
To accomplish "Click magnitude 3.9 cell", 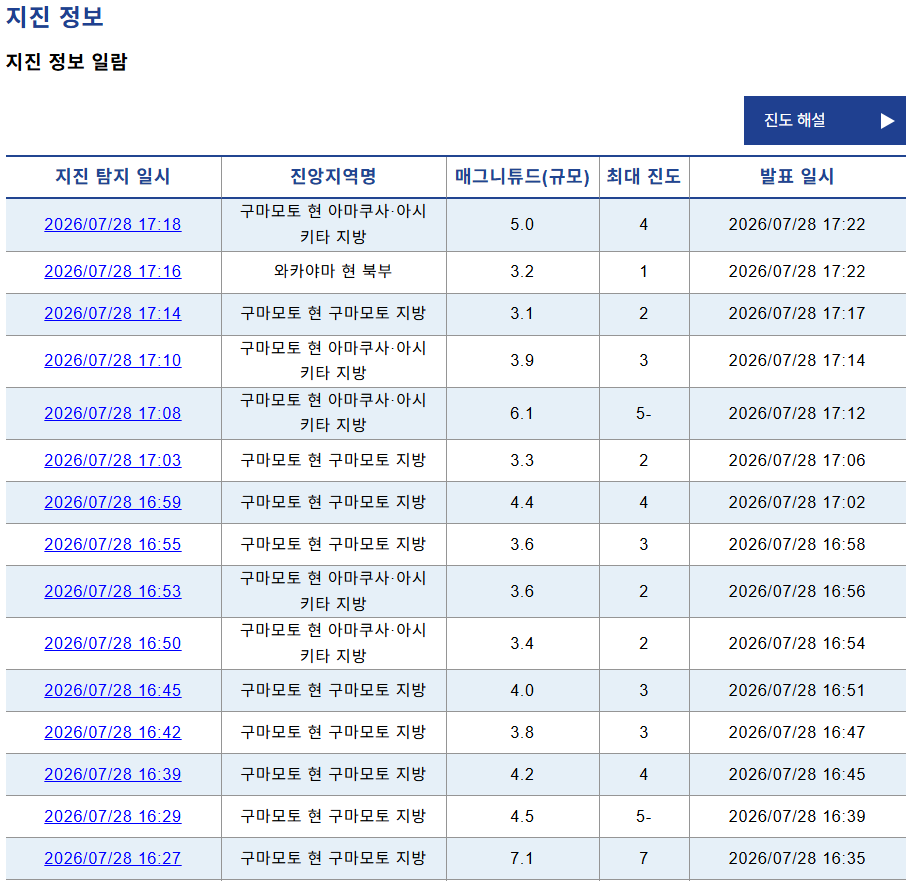I will pos(522,361).
